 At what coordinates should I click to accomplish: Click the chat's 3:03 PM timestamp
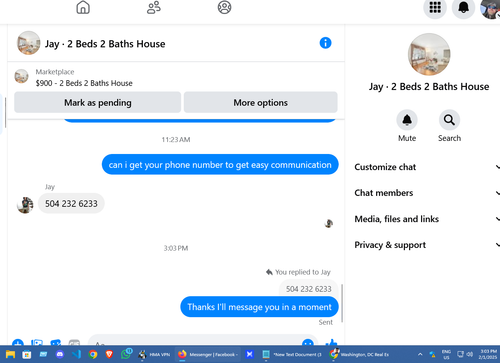176,248
